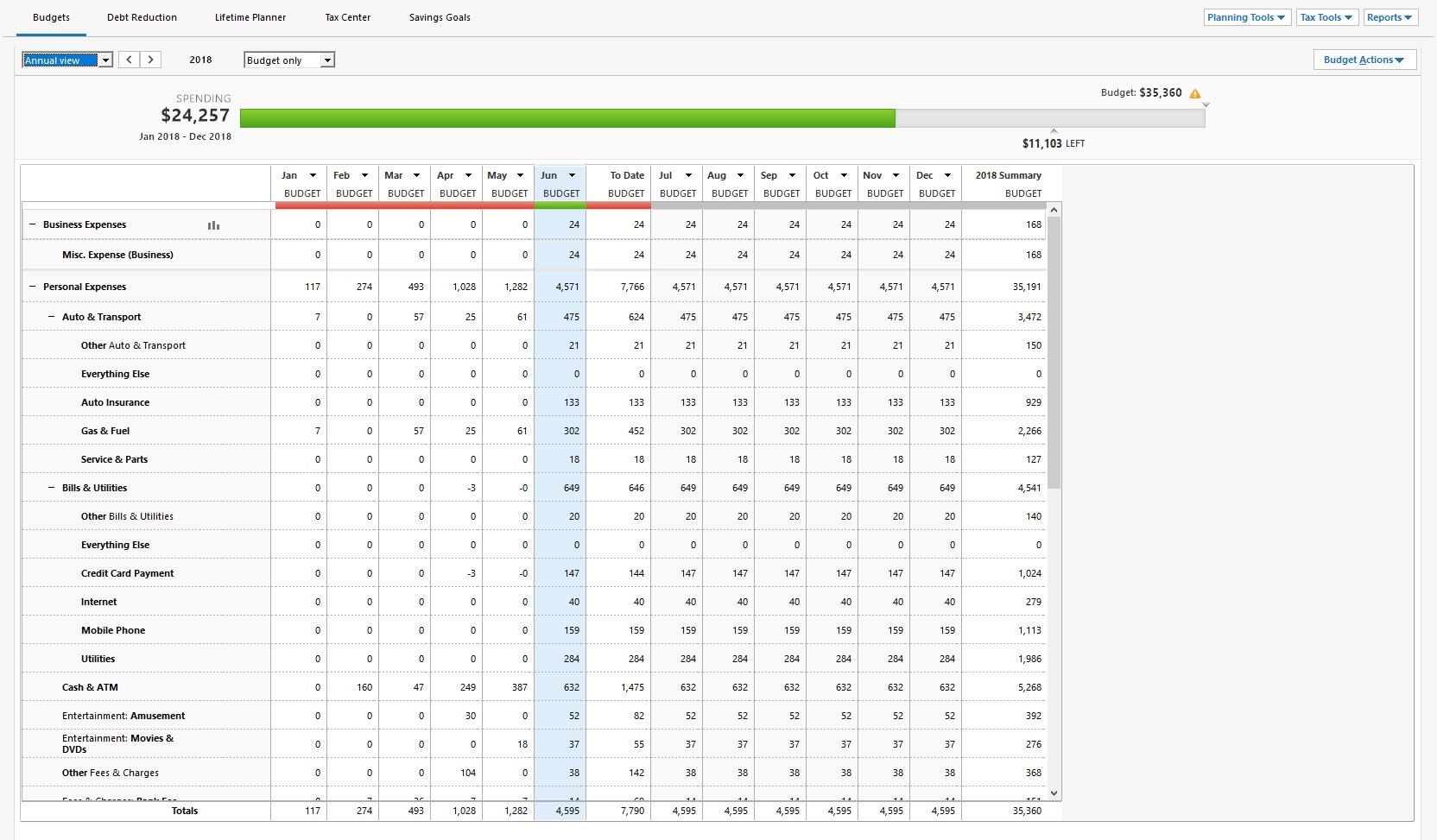Viewport: 1437px width, 840px height.
Task: Open the Dec column dropdown arrow
Action: [x=947, y=175]
